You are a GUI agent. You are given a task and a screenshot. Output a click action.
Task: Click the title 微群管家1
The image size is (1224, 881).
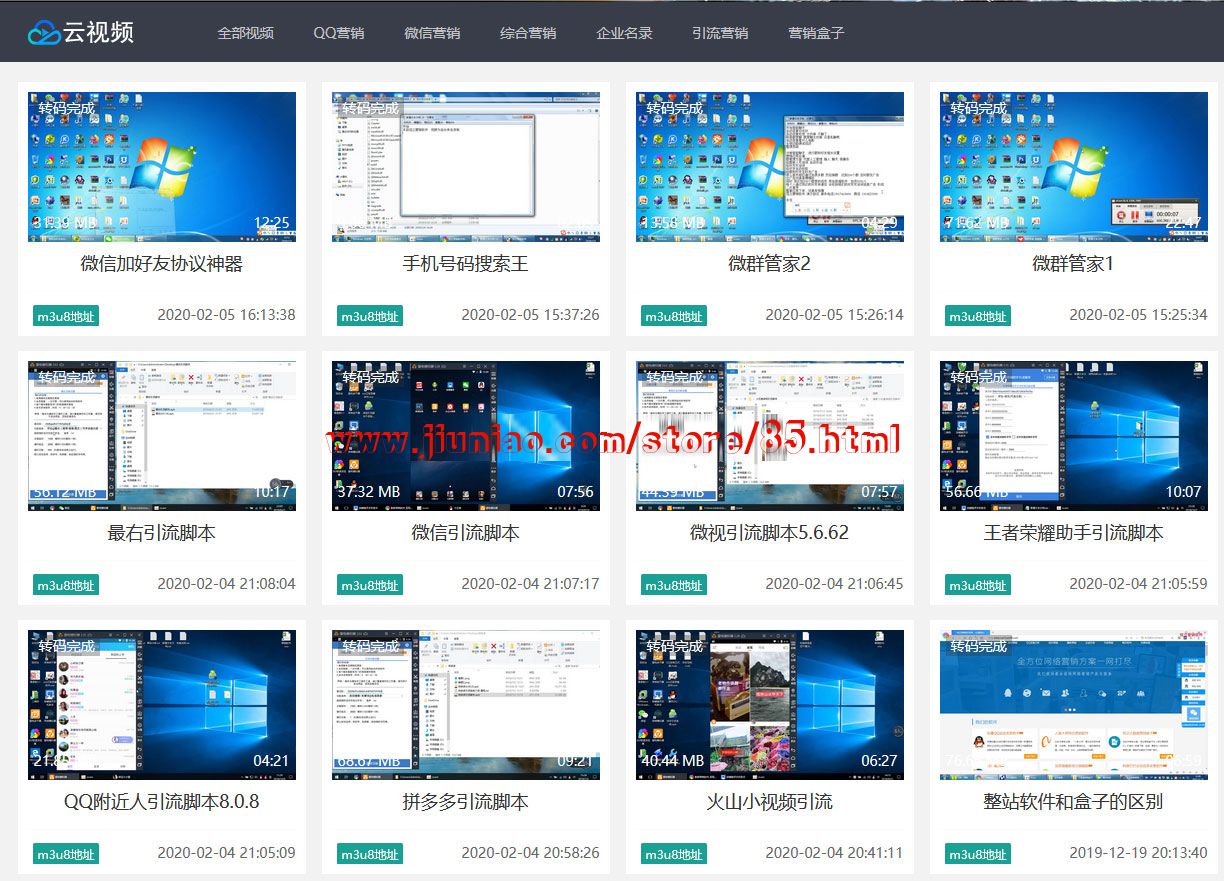point(1074,264)
